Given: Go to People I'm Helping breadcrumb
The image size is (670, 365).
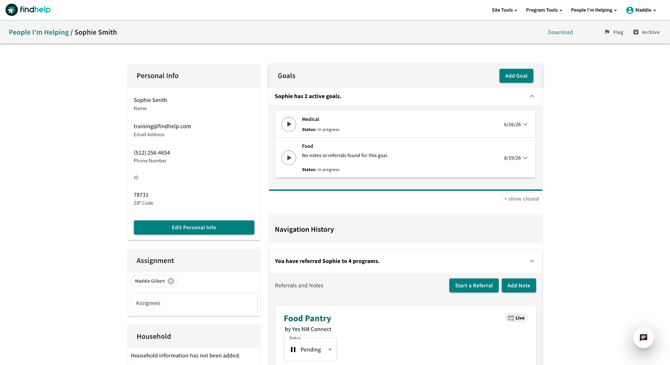Looking at the screenshot, I should click(x=38, y=32).
